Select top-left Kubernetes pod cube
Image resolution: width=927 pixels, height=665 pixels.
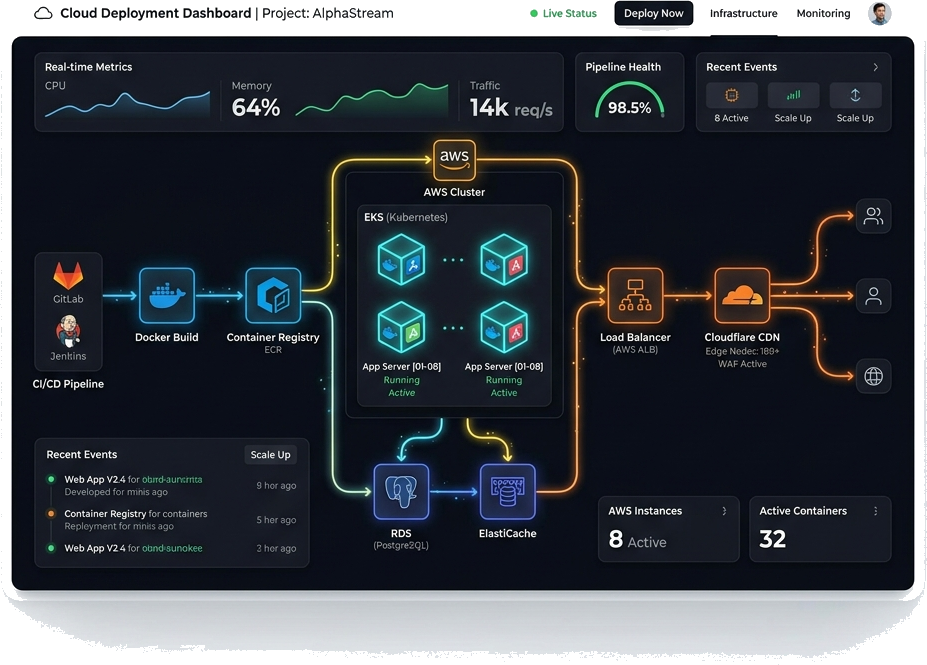pos(401,259)
